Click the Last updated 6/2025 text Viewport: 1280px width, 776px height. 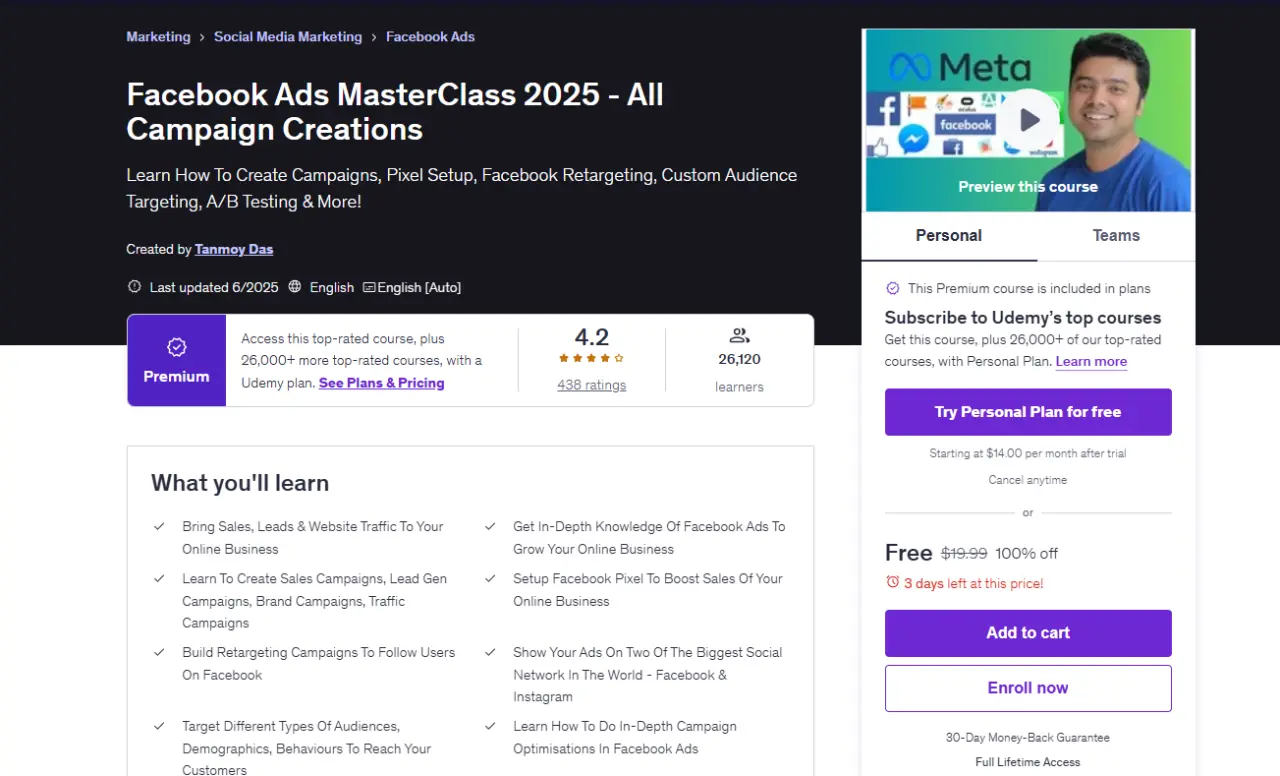(214, 287)
